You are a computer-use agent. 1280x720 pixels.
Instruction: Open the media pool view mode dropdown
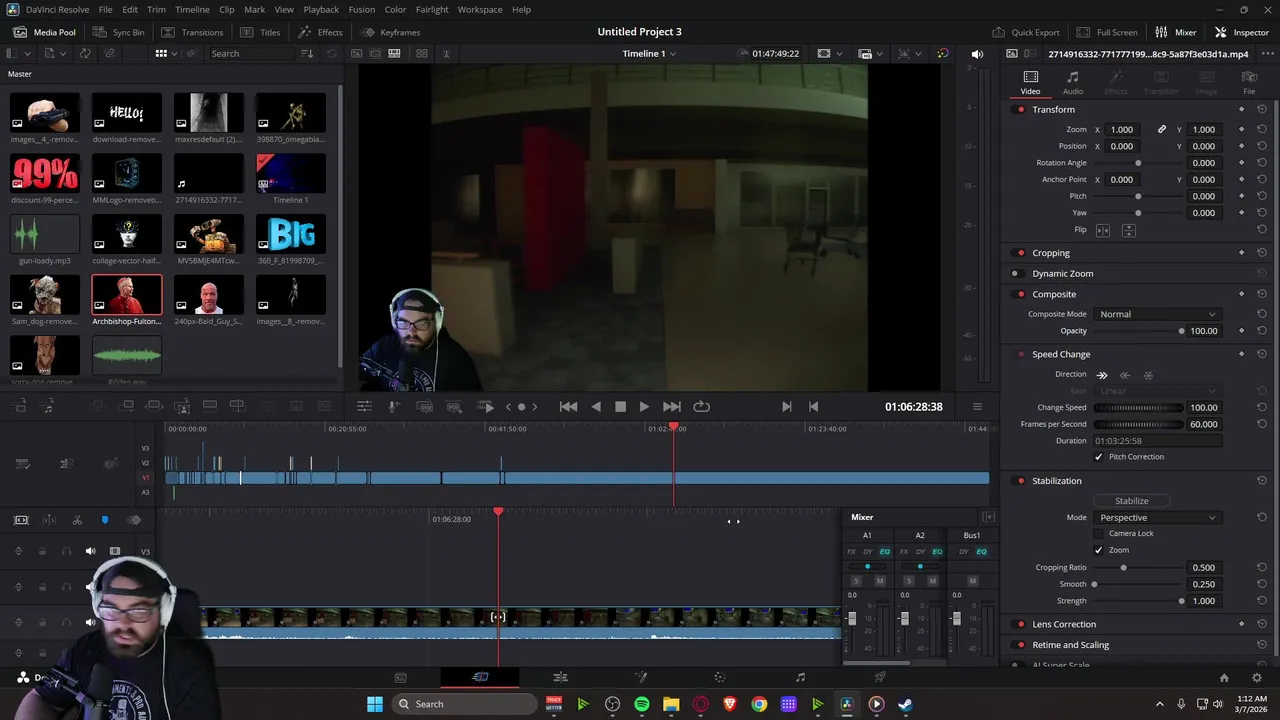coord(166,53)
